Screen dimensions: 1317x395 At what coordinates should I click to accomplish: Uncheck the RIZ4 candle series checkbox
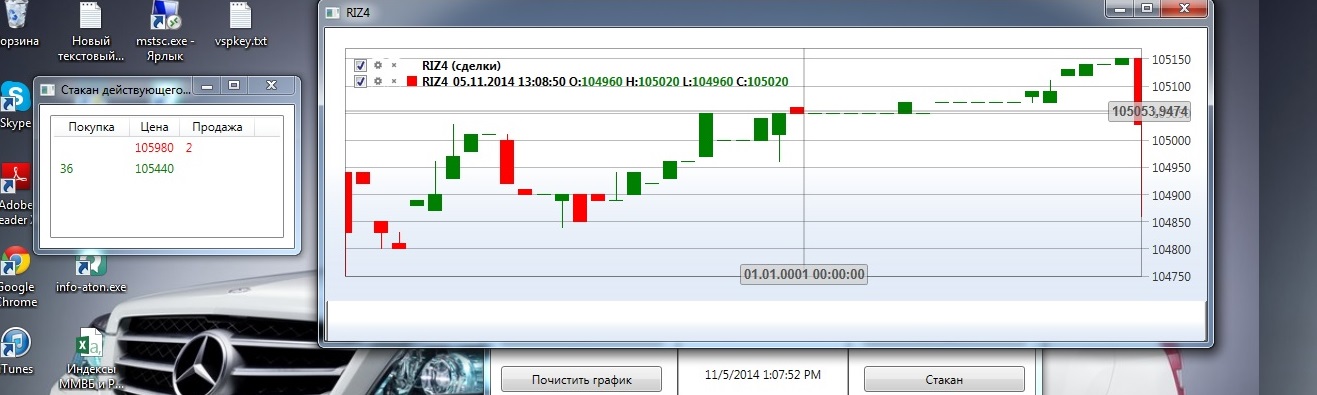(x=361, y=81)
